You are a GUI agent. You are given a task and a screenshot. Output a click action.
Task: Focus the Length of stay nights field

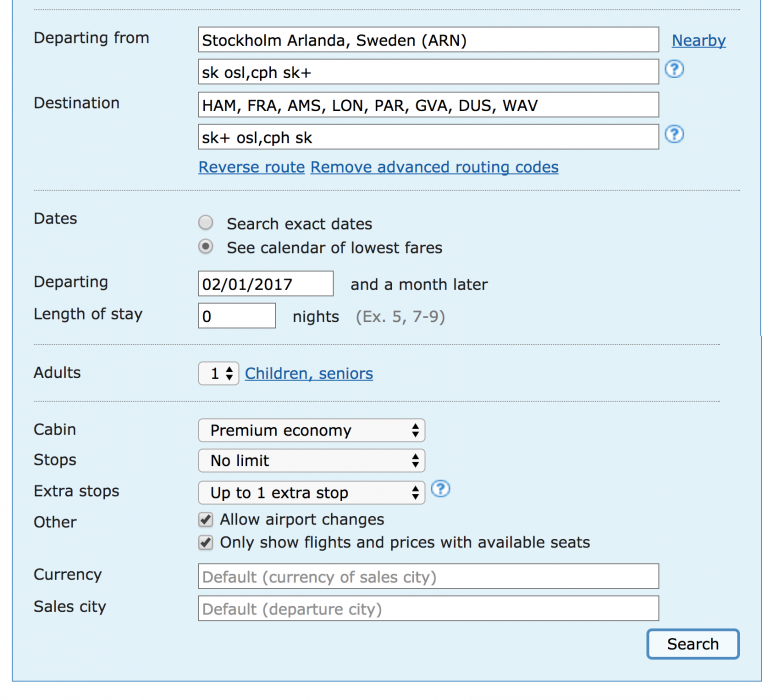click(237, 316)
